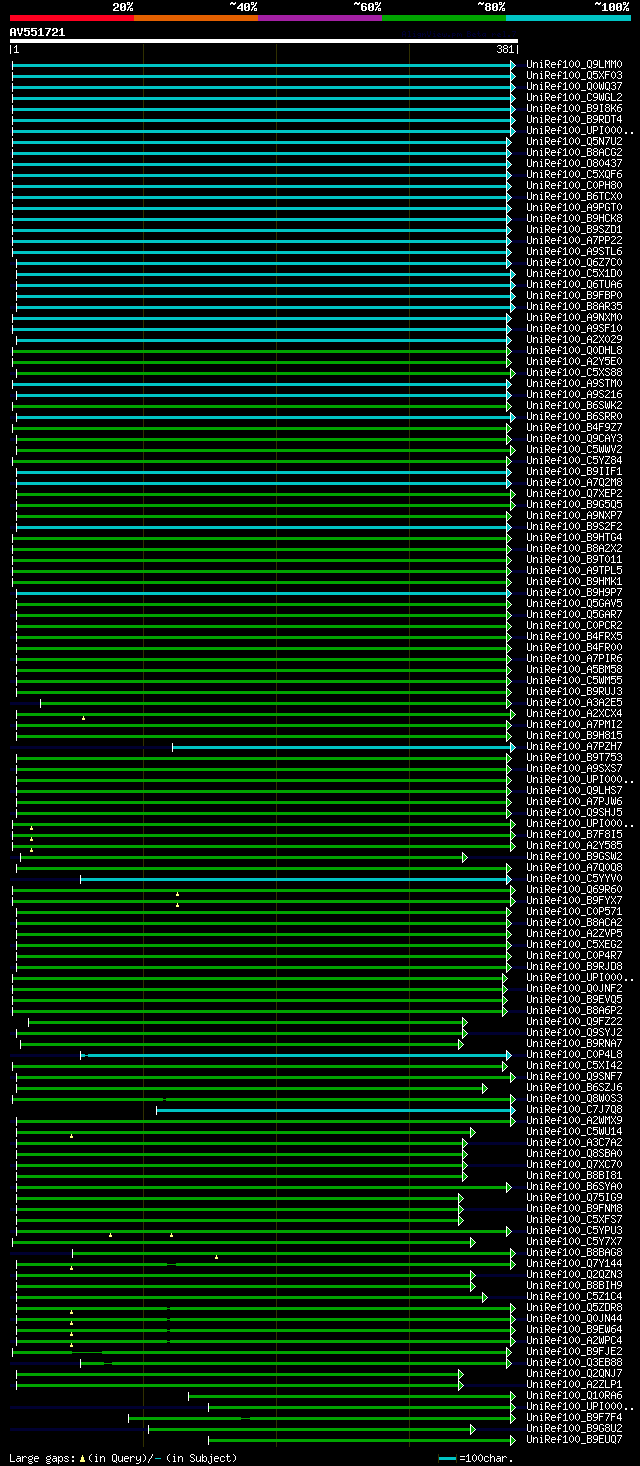Click the UniRef100_B8AR35 label
This screenshot has width=640, height=1466.
click(574, 307)
